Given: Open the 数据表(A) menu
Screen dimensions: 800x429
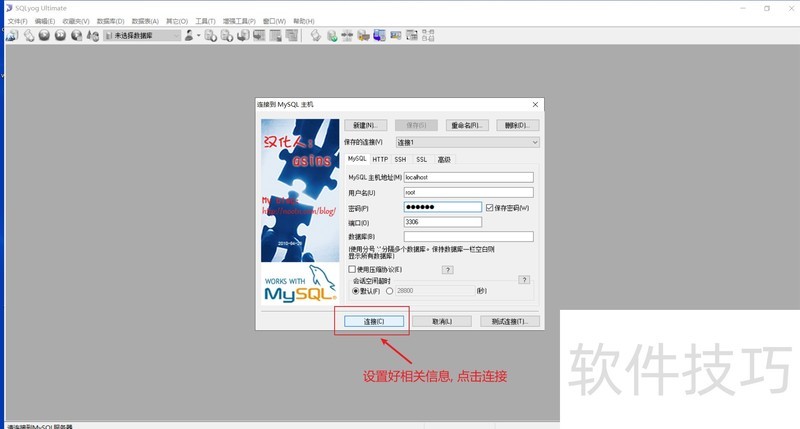Looking at the screenshot, I should 145,21.
